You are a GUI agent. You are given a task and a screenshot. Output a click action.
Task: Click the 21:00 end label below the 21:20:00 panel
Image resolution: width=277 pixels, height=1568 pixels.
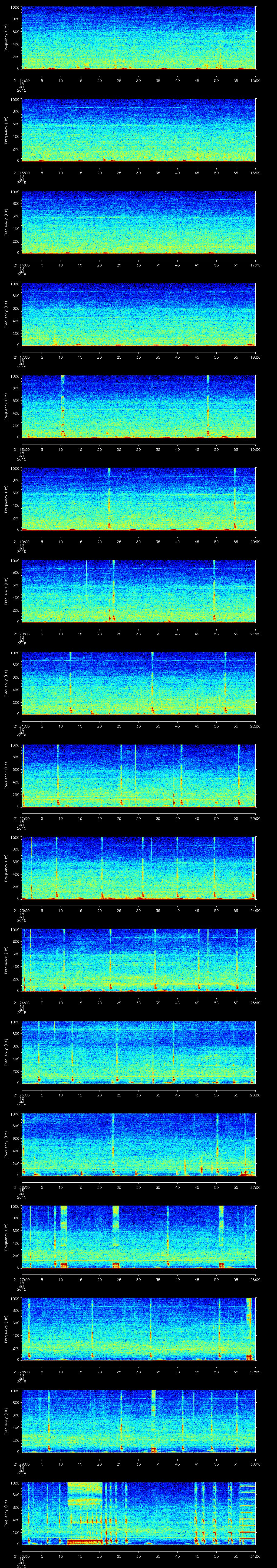click(255, 634)
